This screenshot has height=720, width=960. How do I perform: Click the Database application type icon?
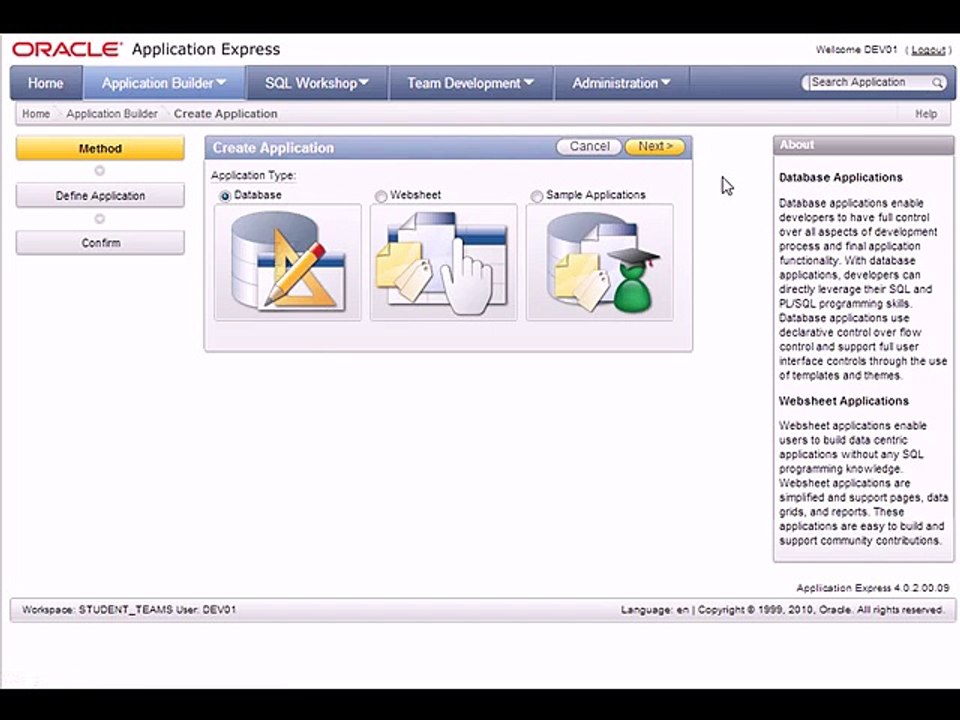coord(288,262)
